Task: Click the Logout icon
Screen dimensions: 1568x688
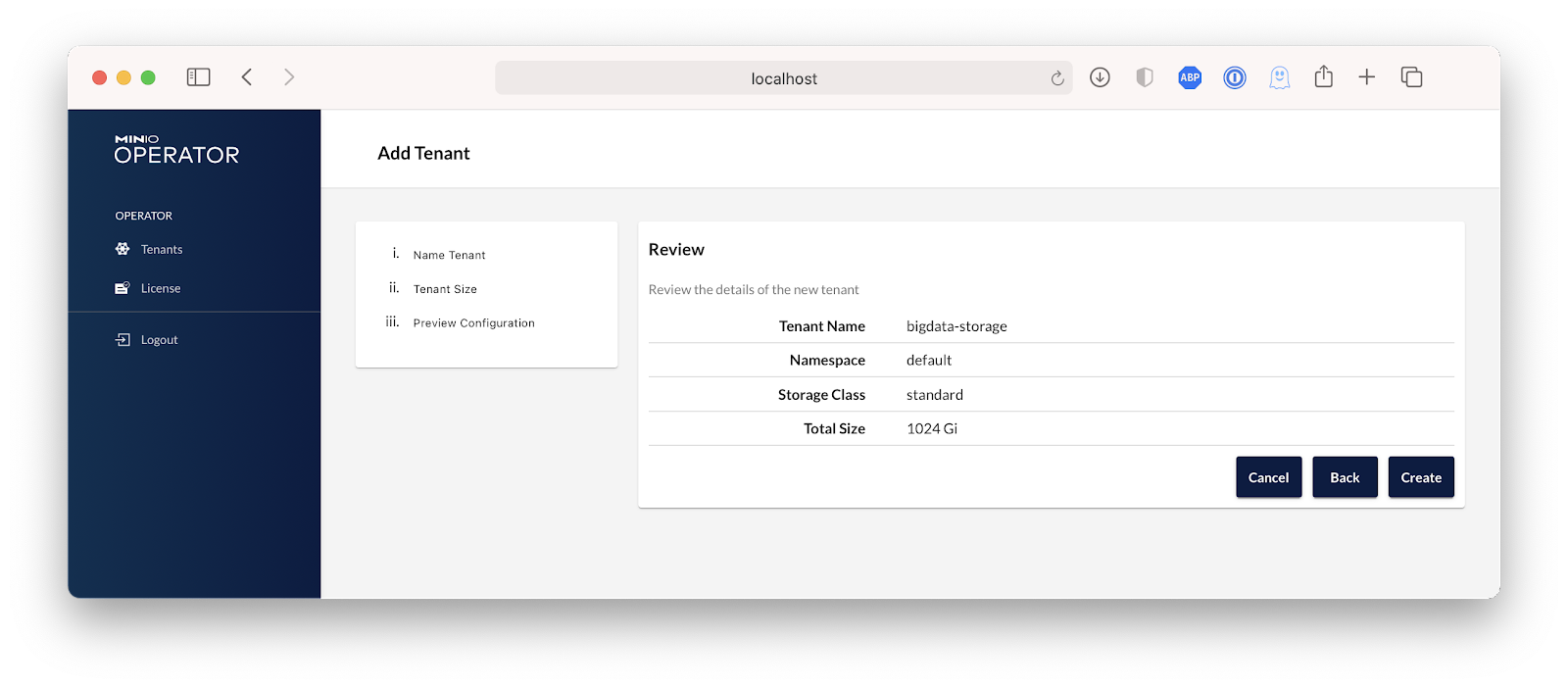Action: tap(122, 340)
